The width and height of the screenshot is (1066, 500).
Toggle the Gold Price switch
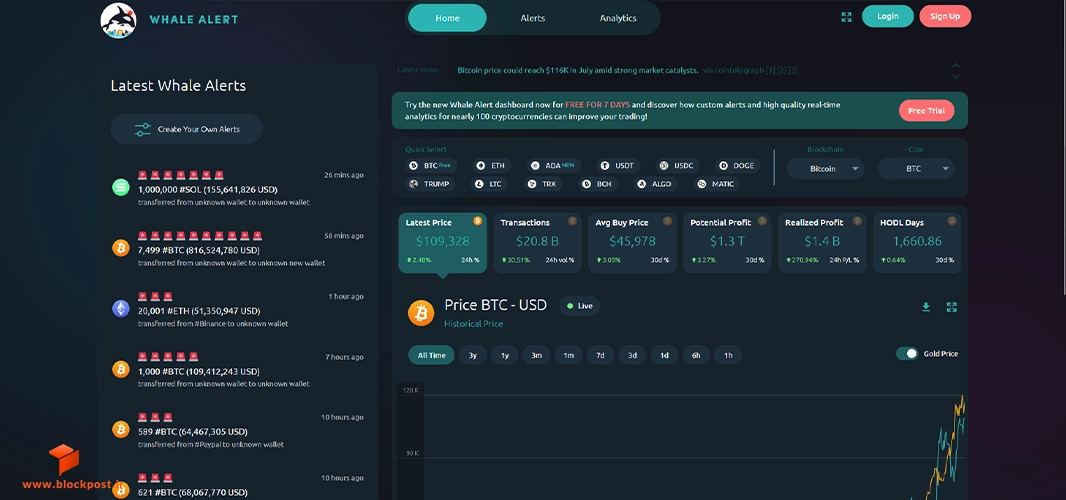point(907,354)
